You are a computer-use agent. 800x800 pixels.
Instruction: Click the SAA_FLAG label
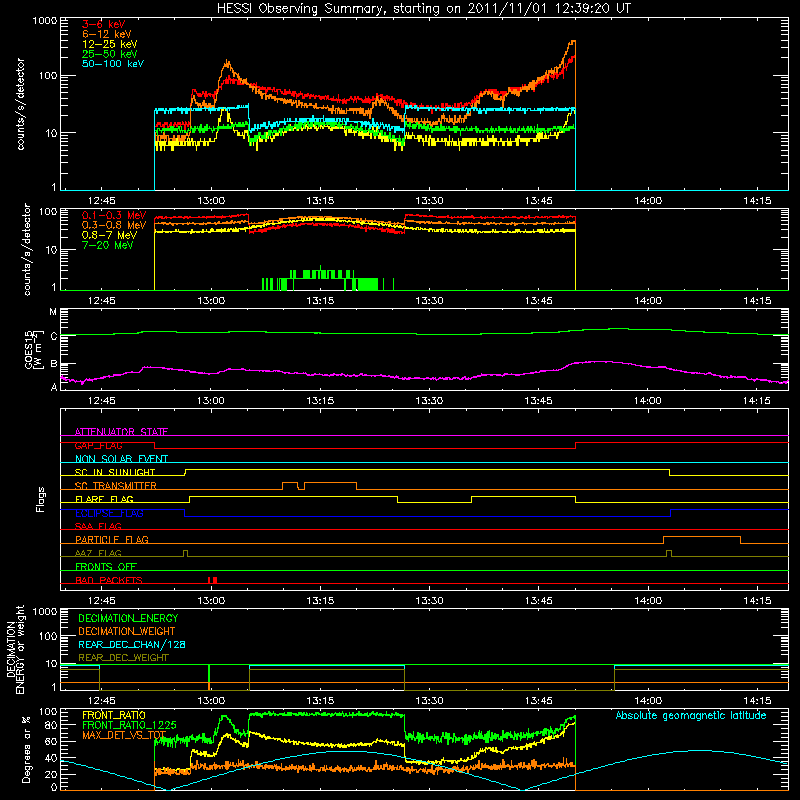pos(98,526)
